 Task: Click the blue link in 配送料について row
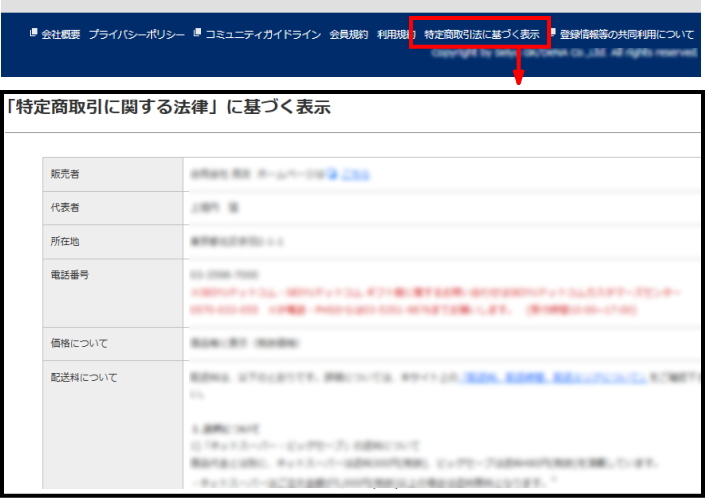pos(553,378)
